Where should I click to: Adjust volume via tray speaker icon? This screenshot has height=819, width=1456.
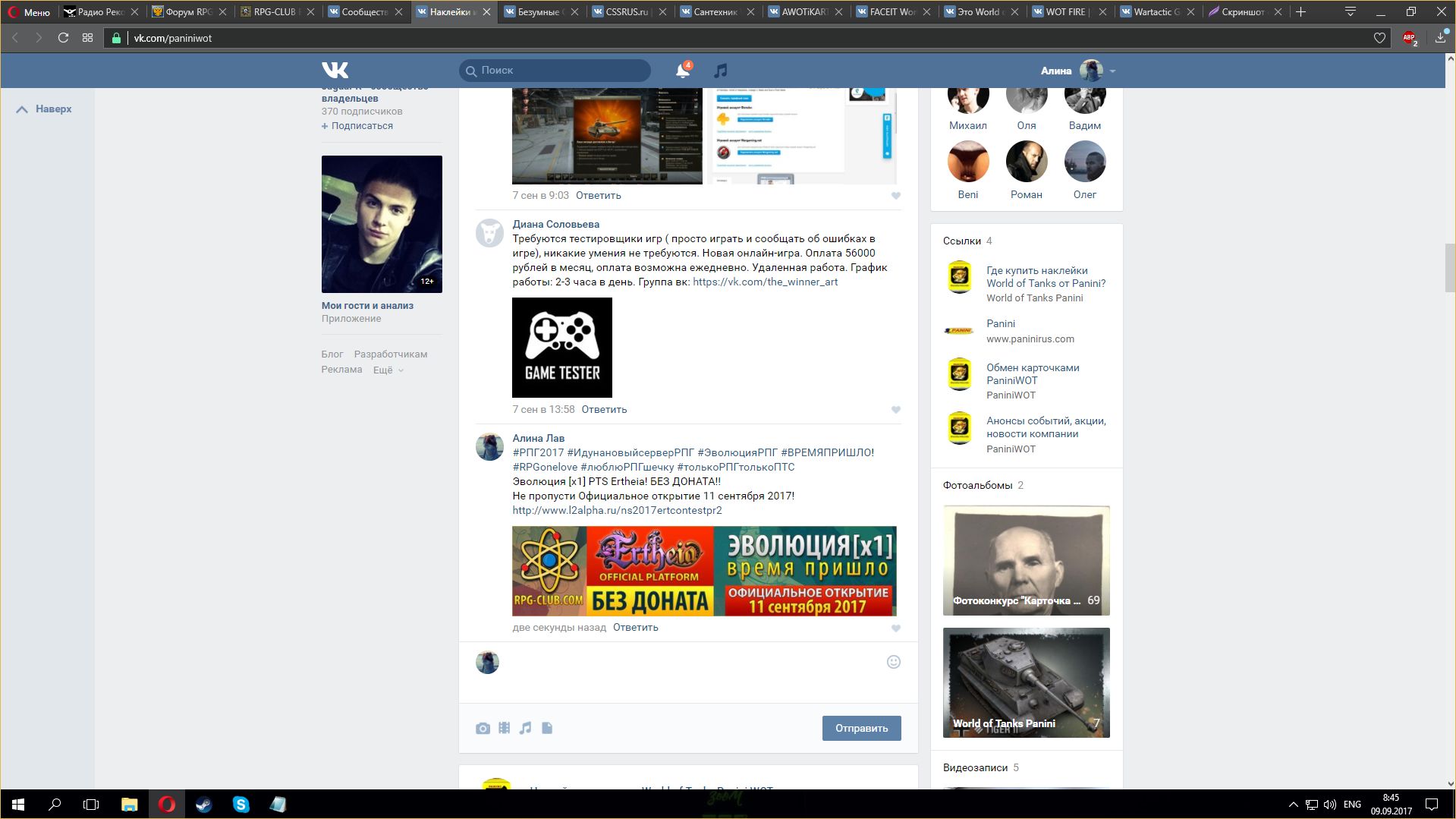pos(1329,805)
